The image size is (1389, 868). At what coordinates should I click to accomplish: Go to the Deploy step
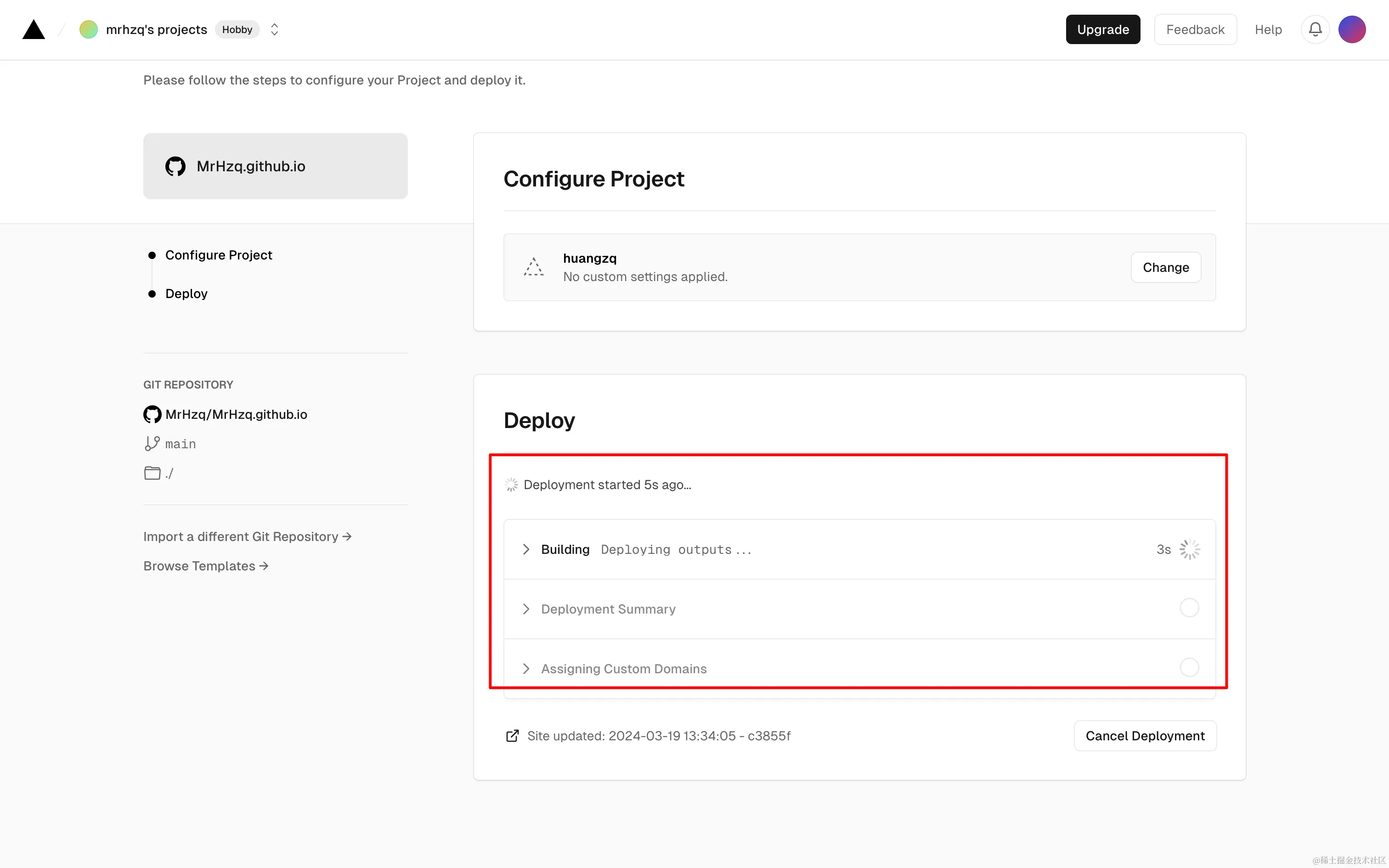point(186,293)
